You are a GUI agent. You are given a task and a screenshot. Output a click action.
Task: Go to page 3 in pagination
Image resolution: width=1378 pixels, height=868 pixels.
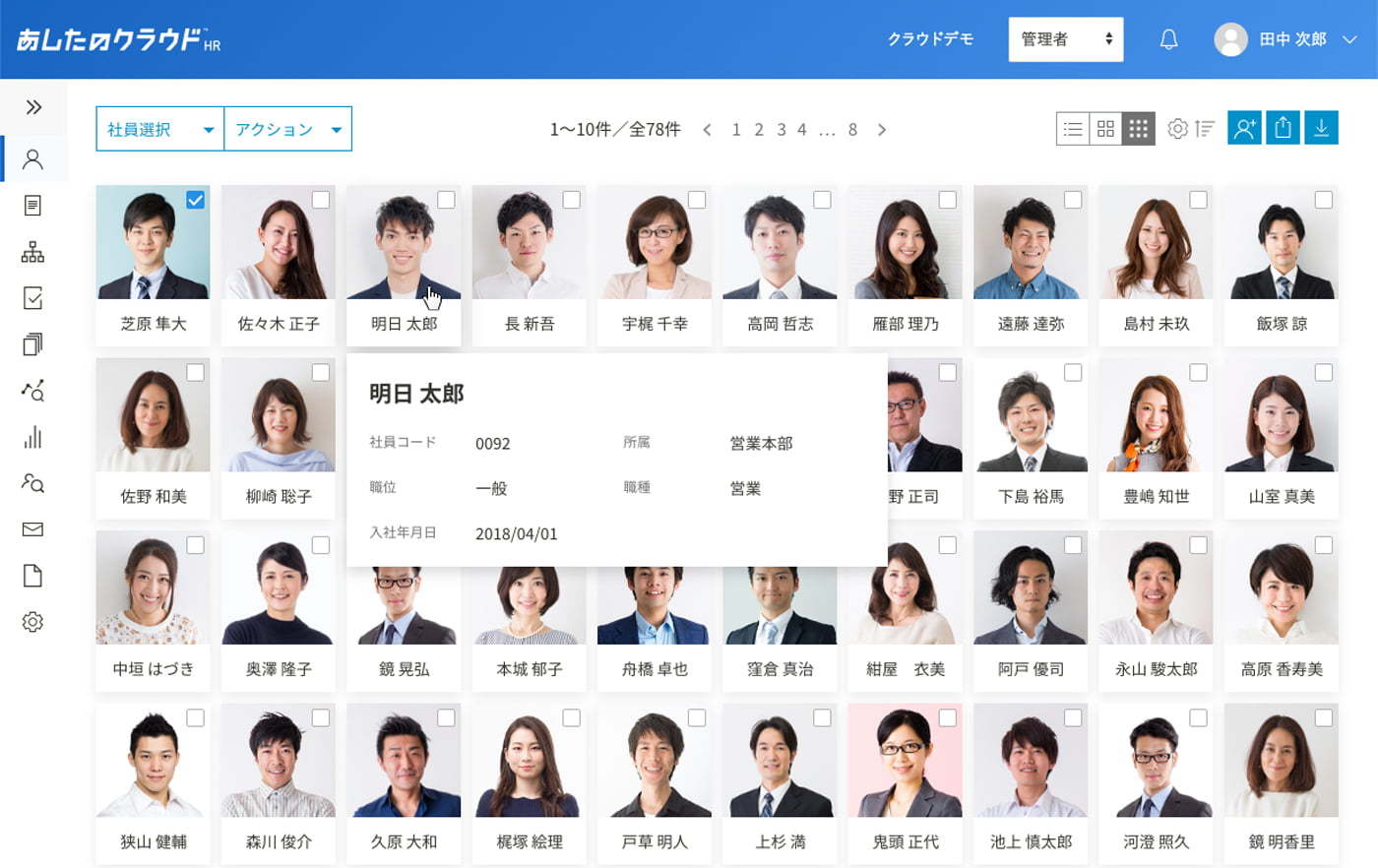pyautogui.click(x=781, y=129)
